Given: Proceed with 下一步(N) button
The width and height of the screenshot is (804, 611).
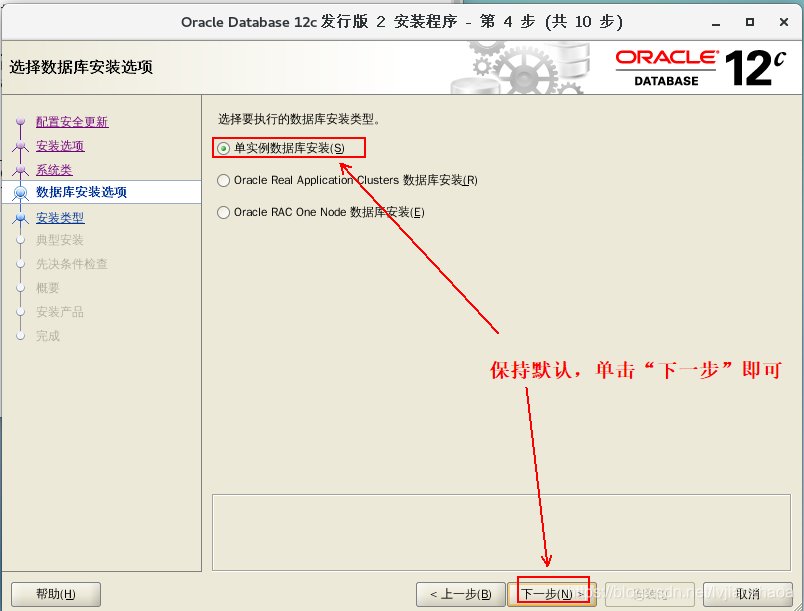Looking at the screenshot, I should click(552, 594).
